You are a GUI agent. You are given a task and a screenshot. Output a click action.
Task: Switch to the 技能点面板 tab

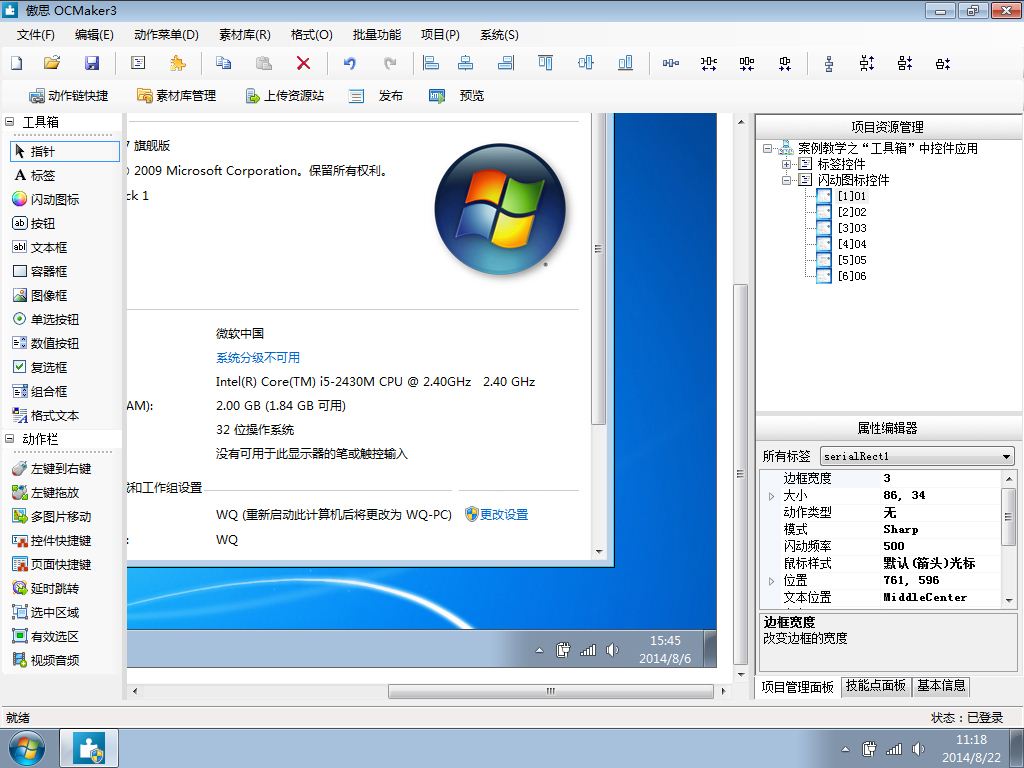876,686
